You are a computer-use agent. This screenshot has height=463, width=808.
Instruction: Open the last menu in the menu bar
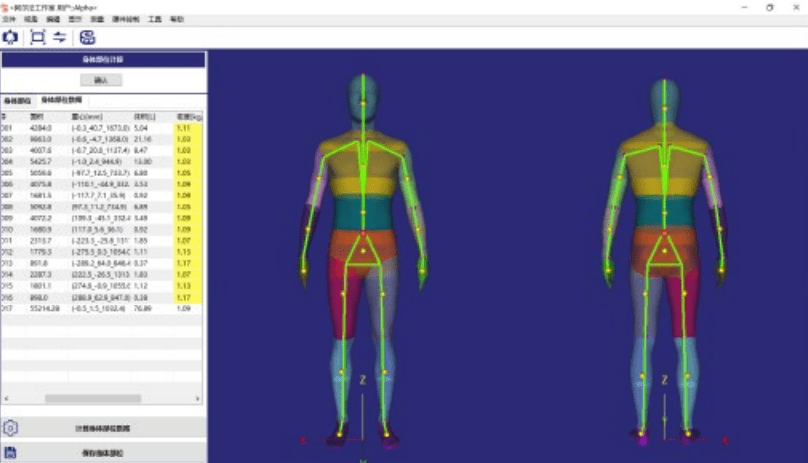pos(177,19)
